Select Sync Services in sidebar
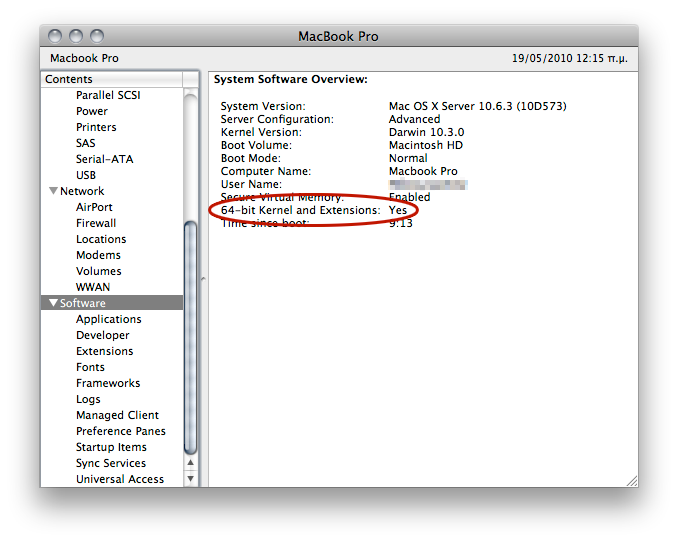The image size is (678, 542). [111, 463]
